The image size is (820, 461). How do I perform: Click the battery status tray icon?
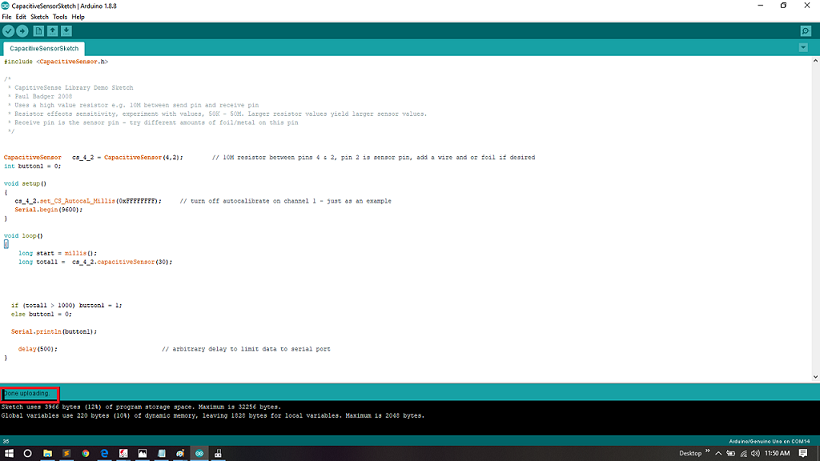(731, 453)
